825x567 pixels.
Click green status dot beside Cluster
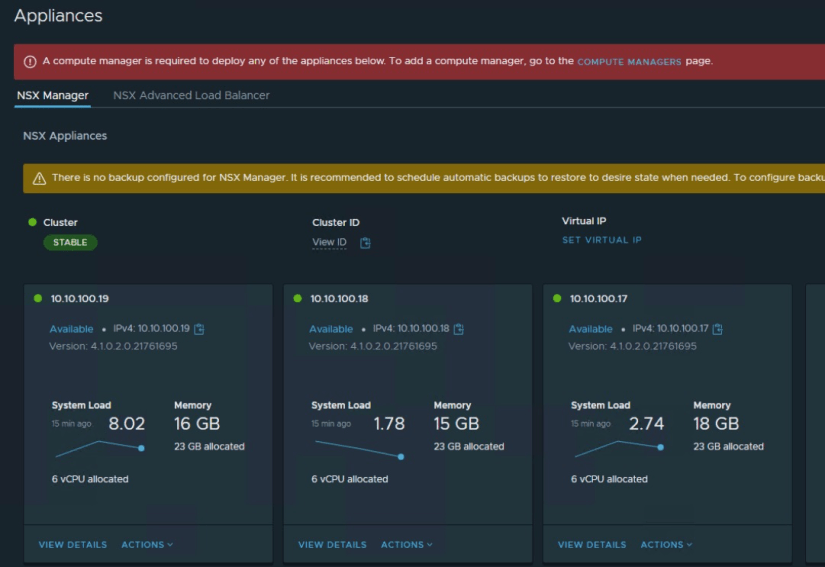pos(32,222)
